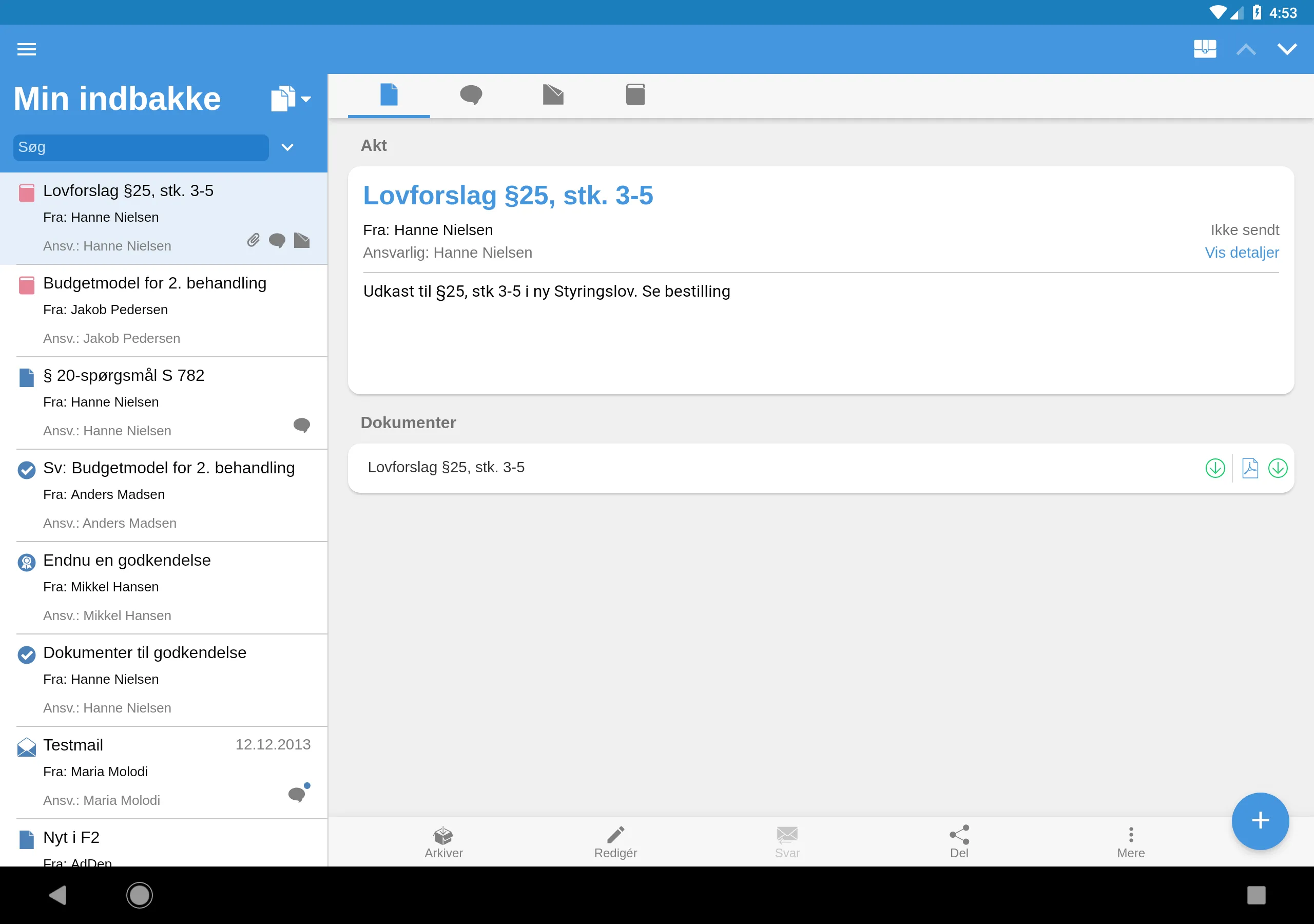Viewport: 1314px width, 924px height.
Task: Download the document with first green arrow
Action: (1215, 468)
